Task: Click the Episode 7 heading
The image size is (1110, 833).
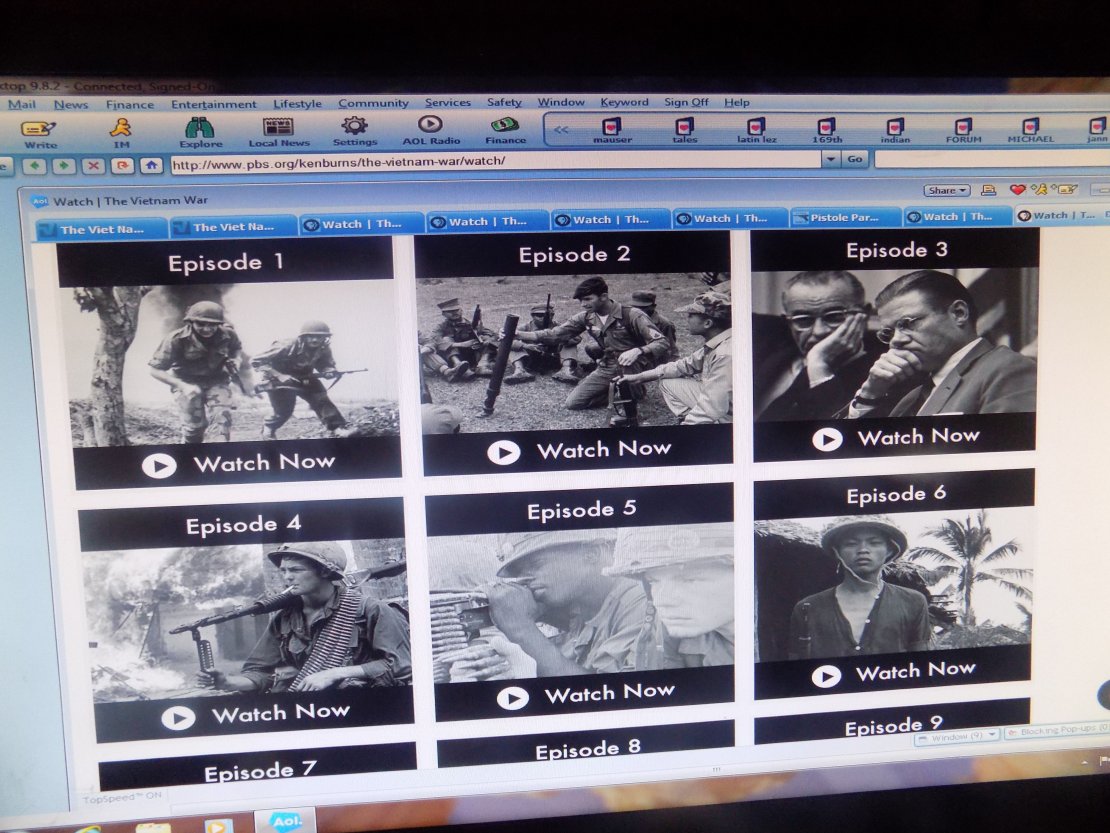Action: (x=259, y=770)
